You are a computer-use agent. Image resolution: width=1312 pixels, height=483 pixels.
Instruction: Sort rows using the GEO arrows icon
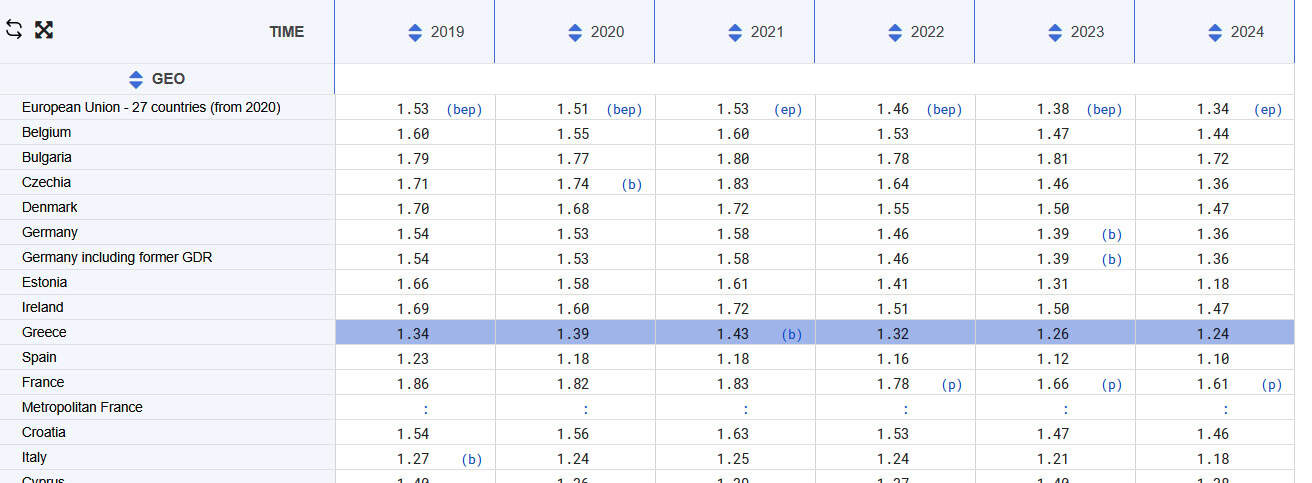[x=136, y=79]
